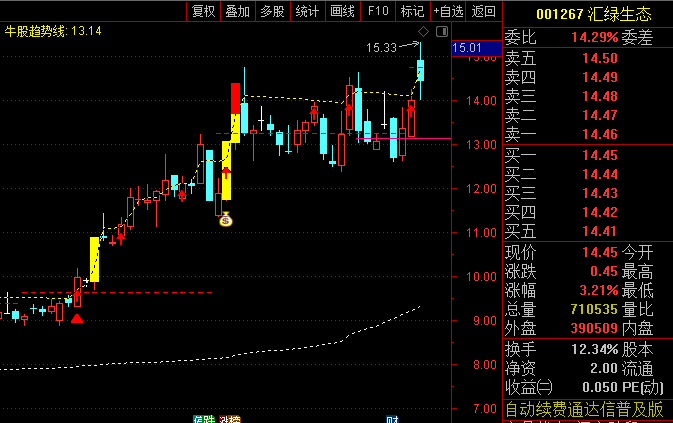Click the 涨幅 3.21% percentage value
This screenshot has height=423, width=673.
599,290
